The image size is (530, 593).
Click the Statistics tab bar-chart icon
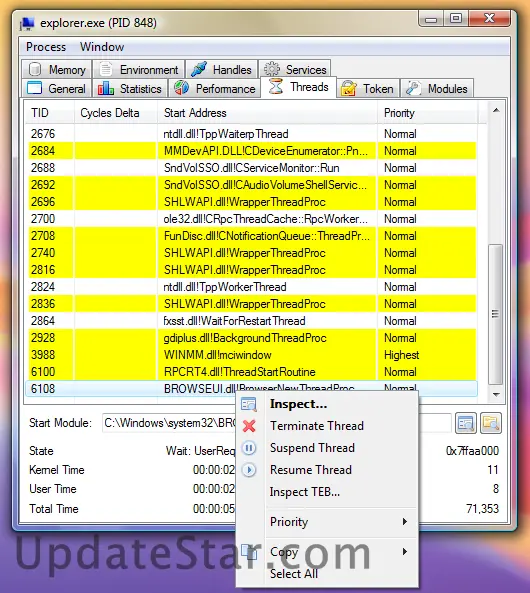(106, 88)
